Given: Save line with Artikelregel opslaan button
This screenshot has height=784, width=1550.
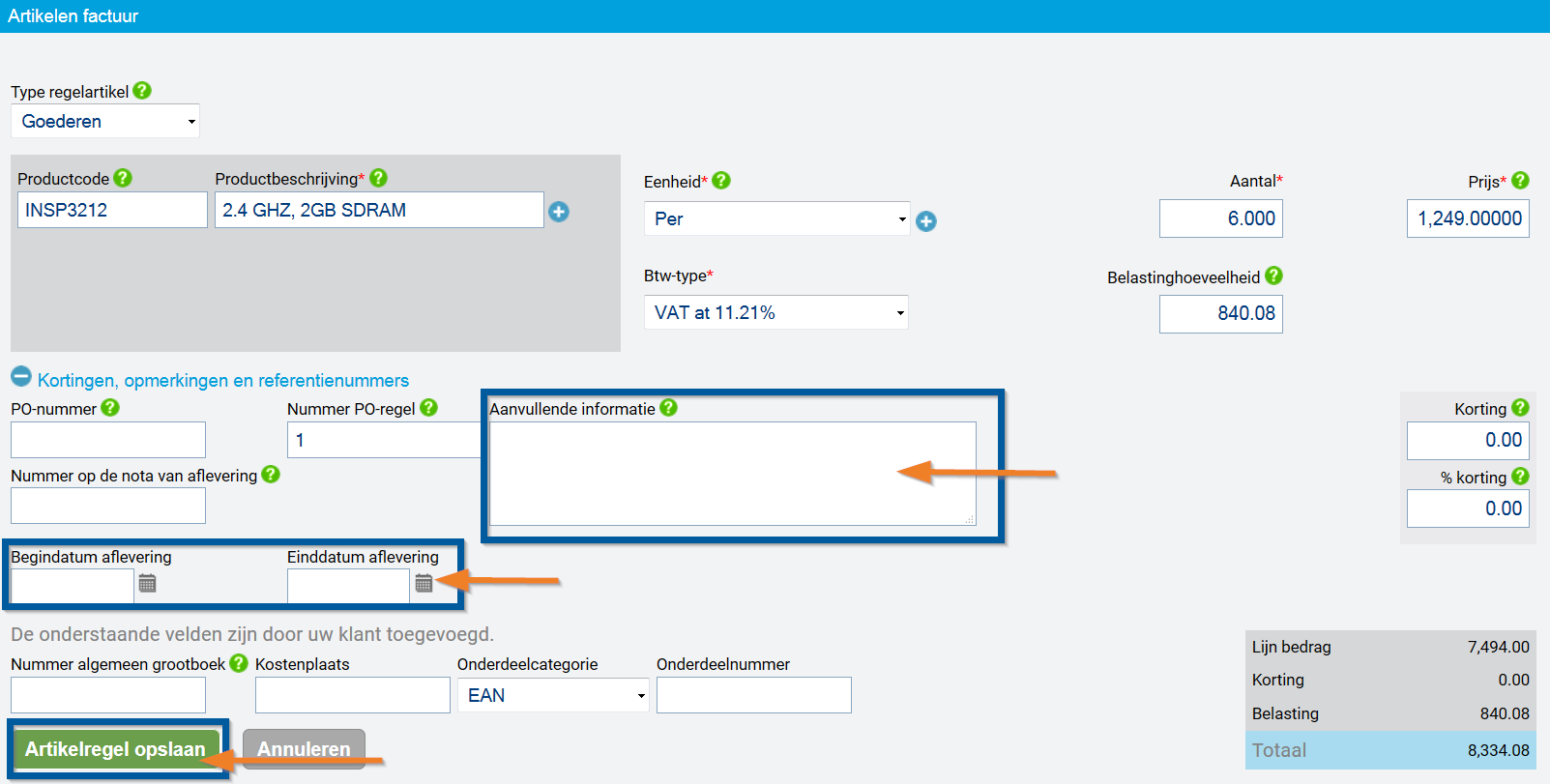Looking at the screenshot, I should click(115, 749).
